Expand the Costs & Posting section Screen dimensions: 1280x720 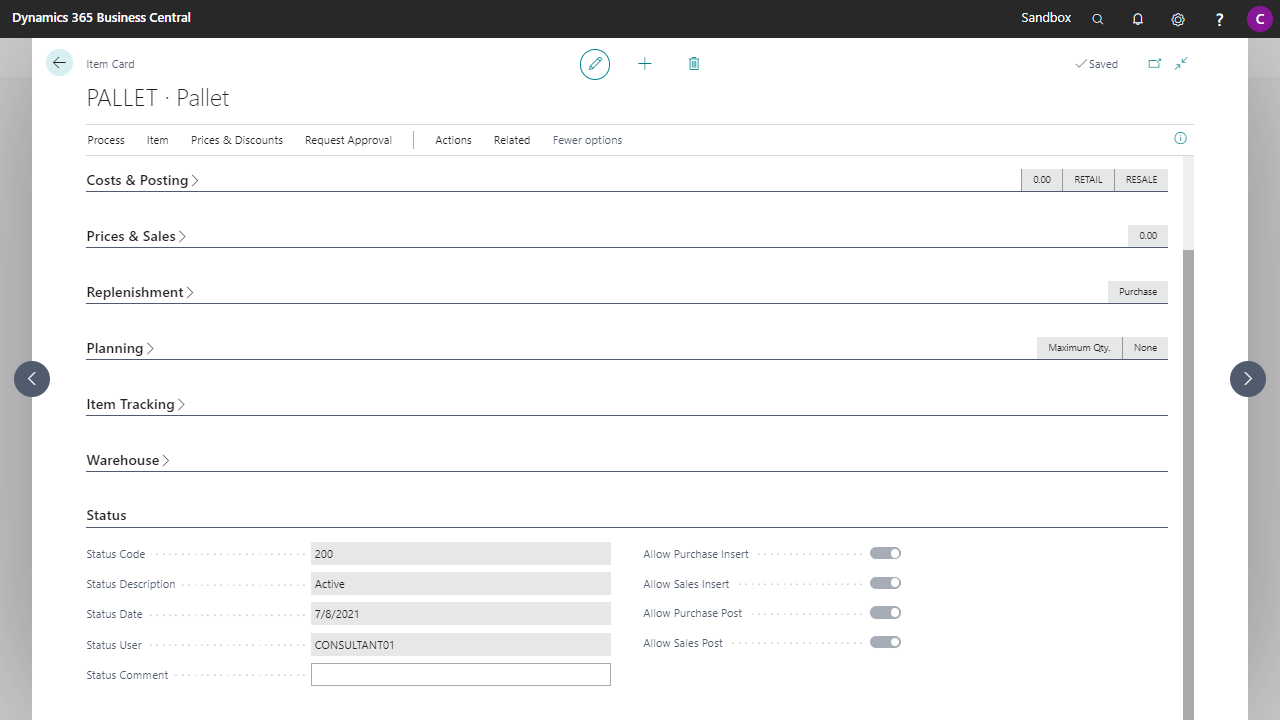[x=142, y=181]
